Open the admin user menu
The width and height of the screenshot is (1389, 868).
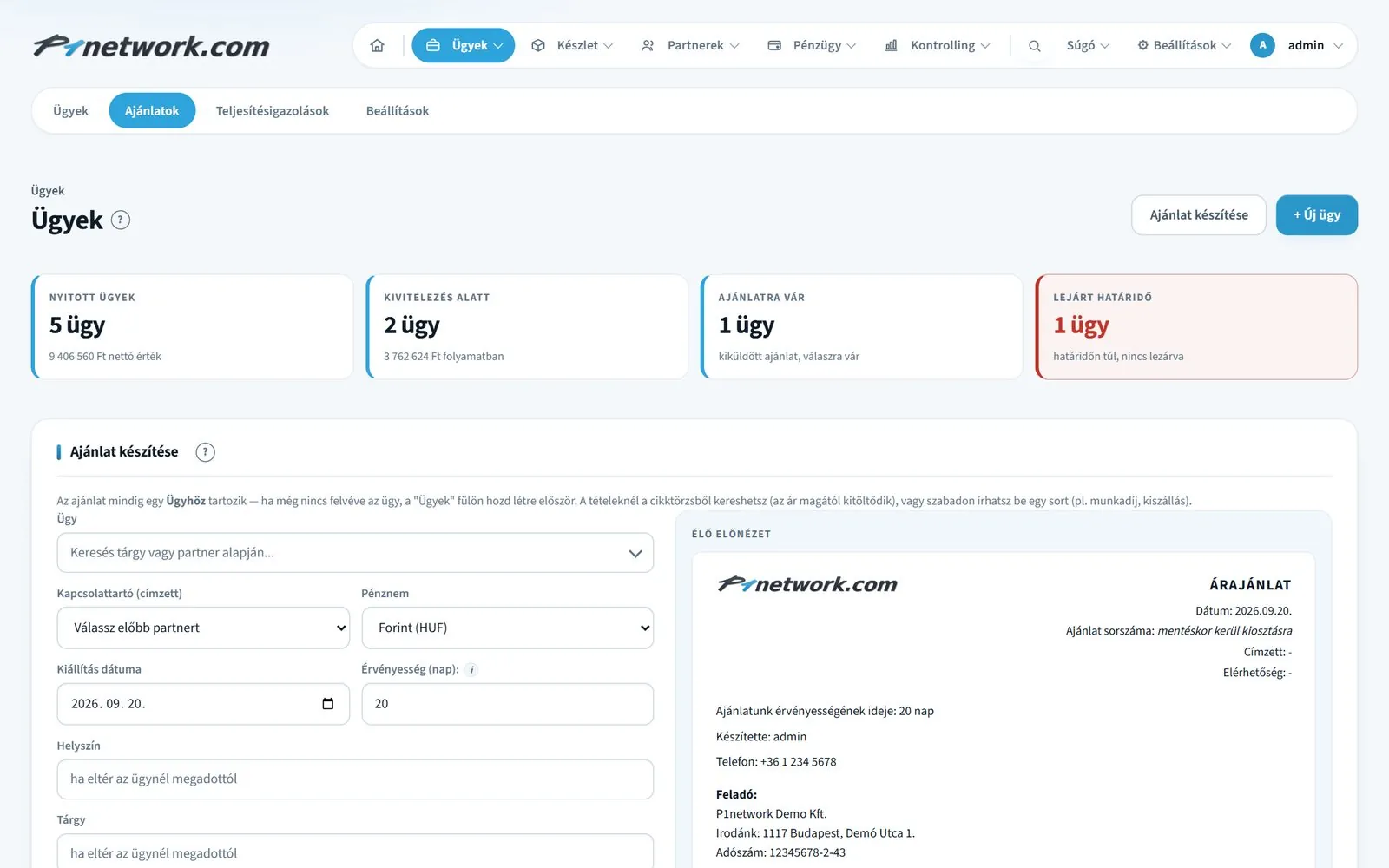click(x=1298, y=45)
